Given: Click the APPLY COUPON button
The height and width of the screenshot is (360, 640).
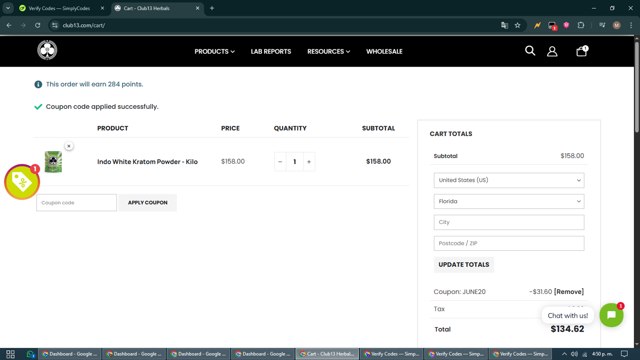Looking at the screenshot, I should click(148, 202).
